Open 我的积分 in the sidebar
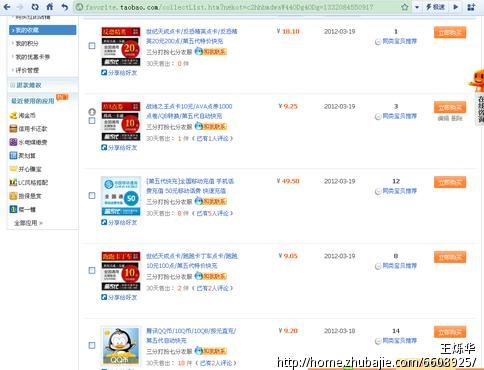The width and height of the screenshot is (484, 370). [x=27, y=43]
